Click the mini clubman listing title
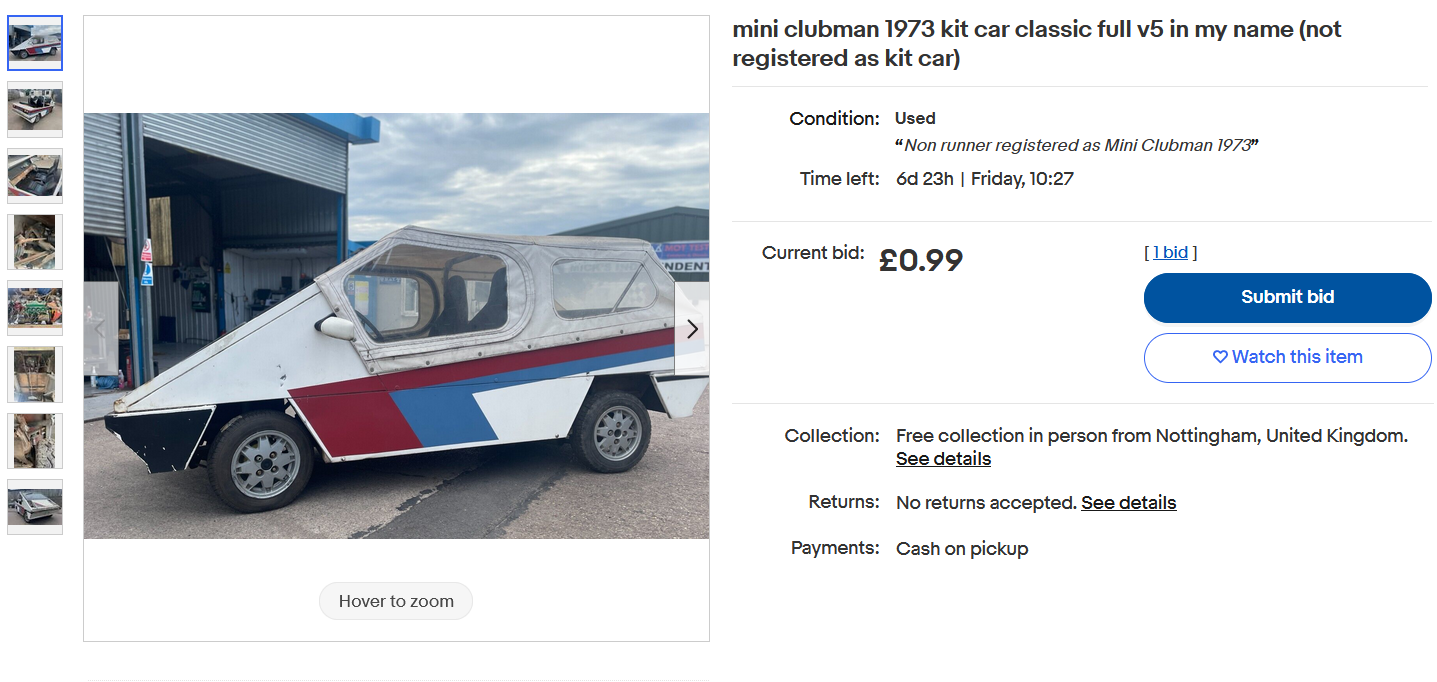Image resolution: width=1437 pixels, height=682 pixels. pos(1037,44)
